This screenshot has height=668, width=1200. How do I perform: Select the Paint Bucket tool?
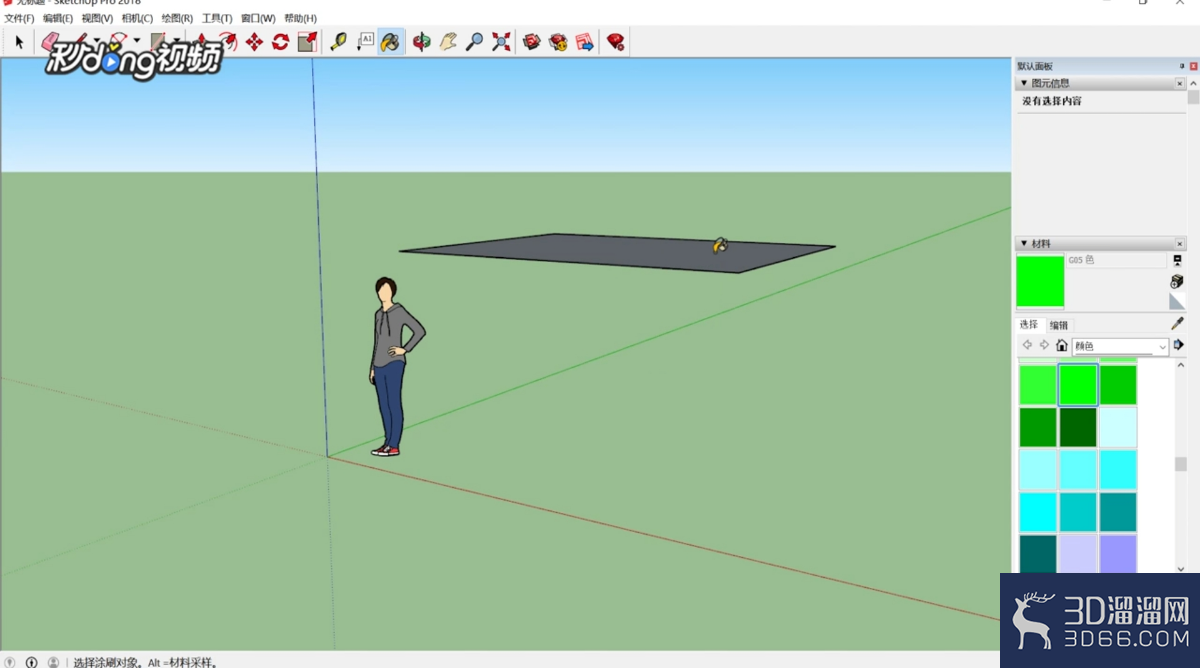(x=390, y=41)
